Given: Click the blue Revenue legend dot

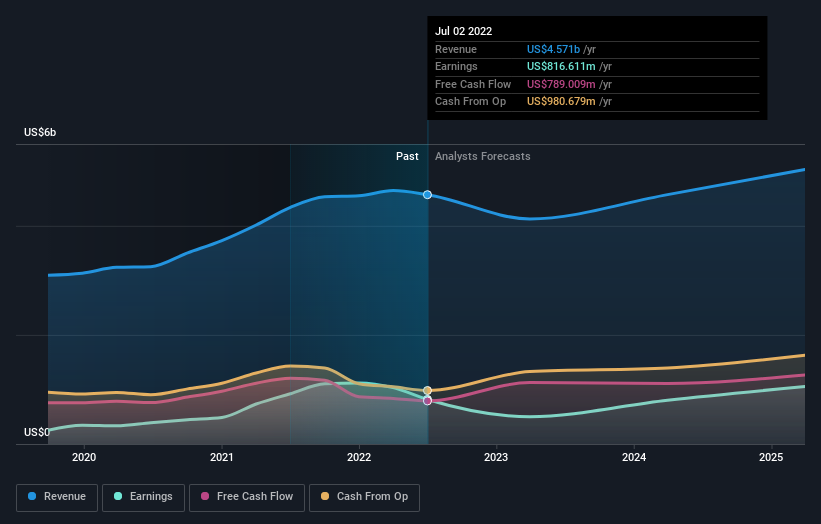Looking at the screenshot, I should point(32,496).
